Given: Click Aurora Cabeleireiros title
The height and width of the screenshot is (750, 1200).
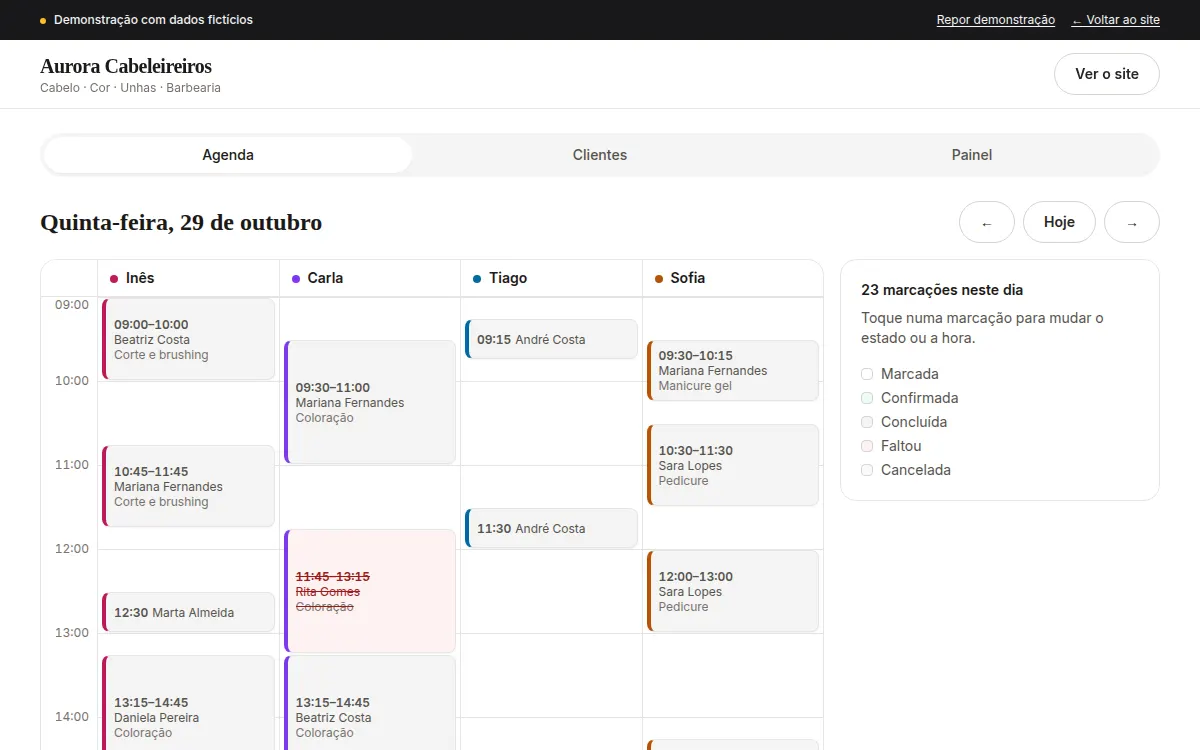Looking at the screenshot, I should click(x=126, y=66).
